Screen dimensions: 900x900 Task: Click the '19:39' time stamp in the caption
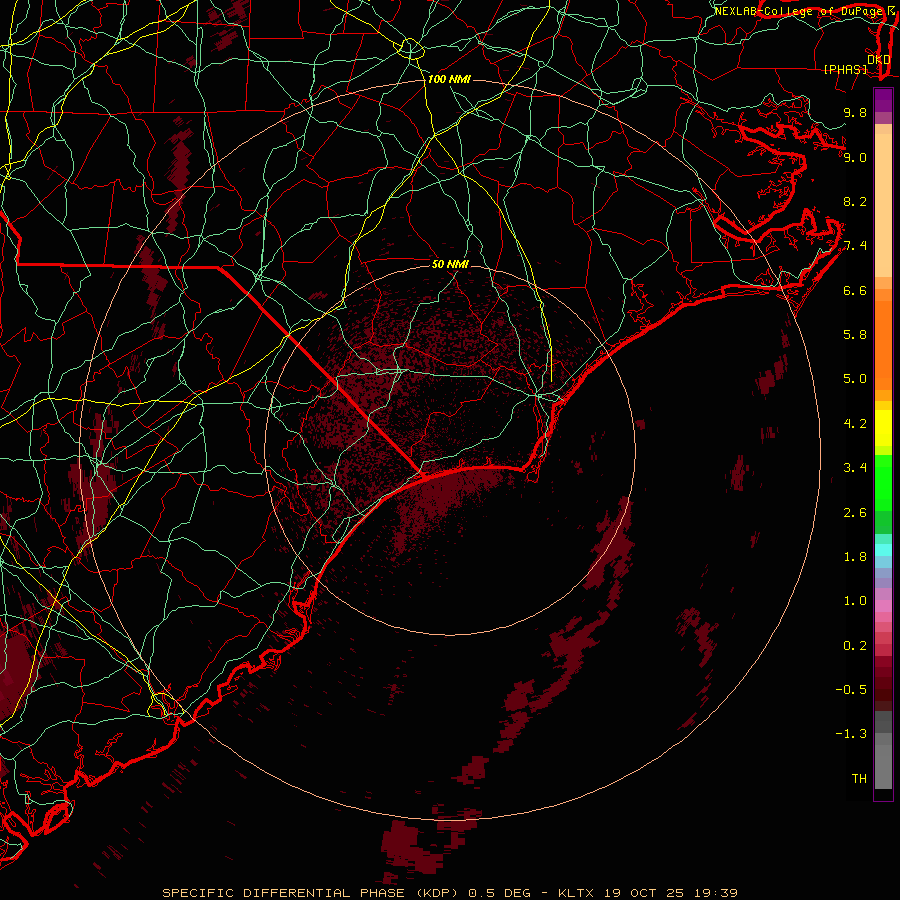(715, 893)
